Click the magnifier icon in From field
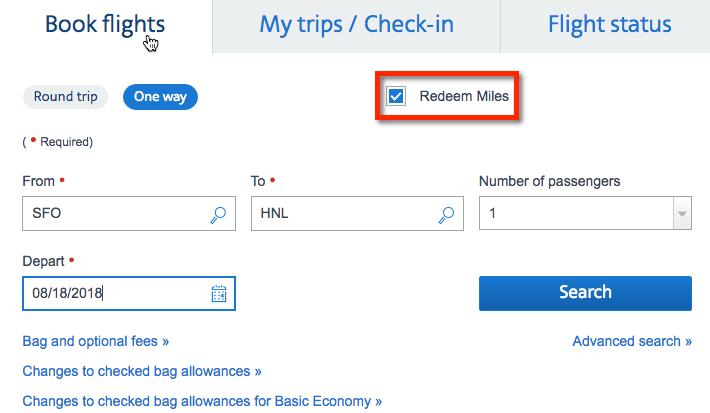710x413 pixels. coord(218,215)
